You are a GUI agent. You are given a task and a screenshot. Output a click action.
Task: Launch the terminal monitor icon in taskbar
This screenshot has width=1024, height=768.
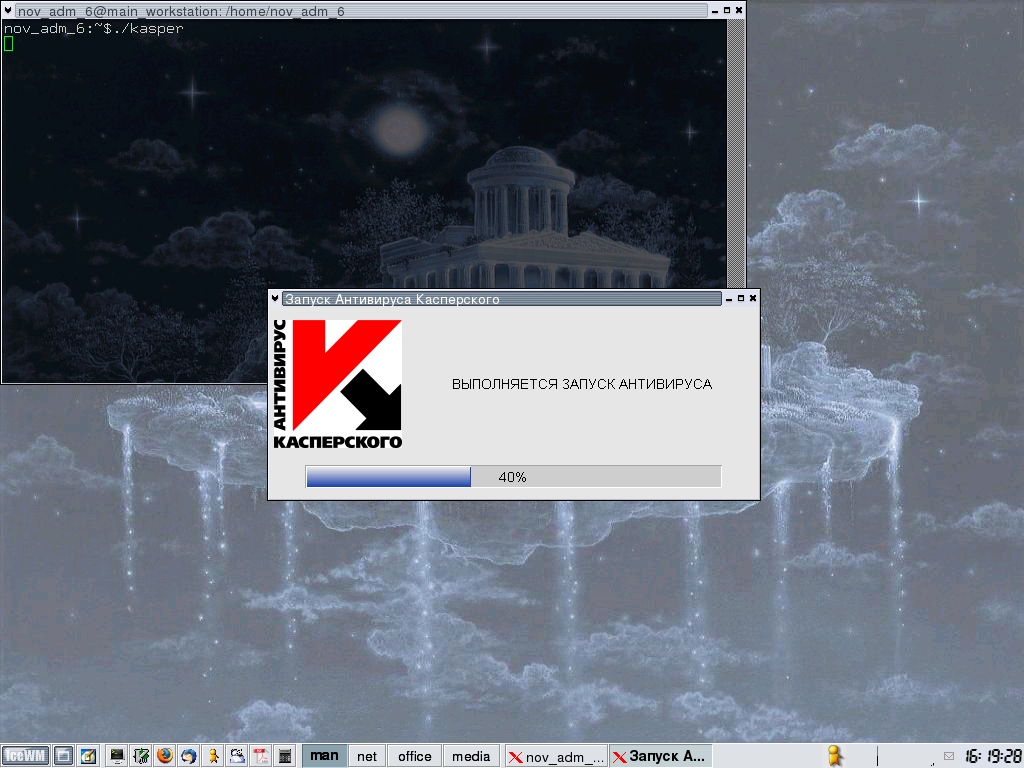coord(117,756)
